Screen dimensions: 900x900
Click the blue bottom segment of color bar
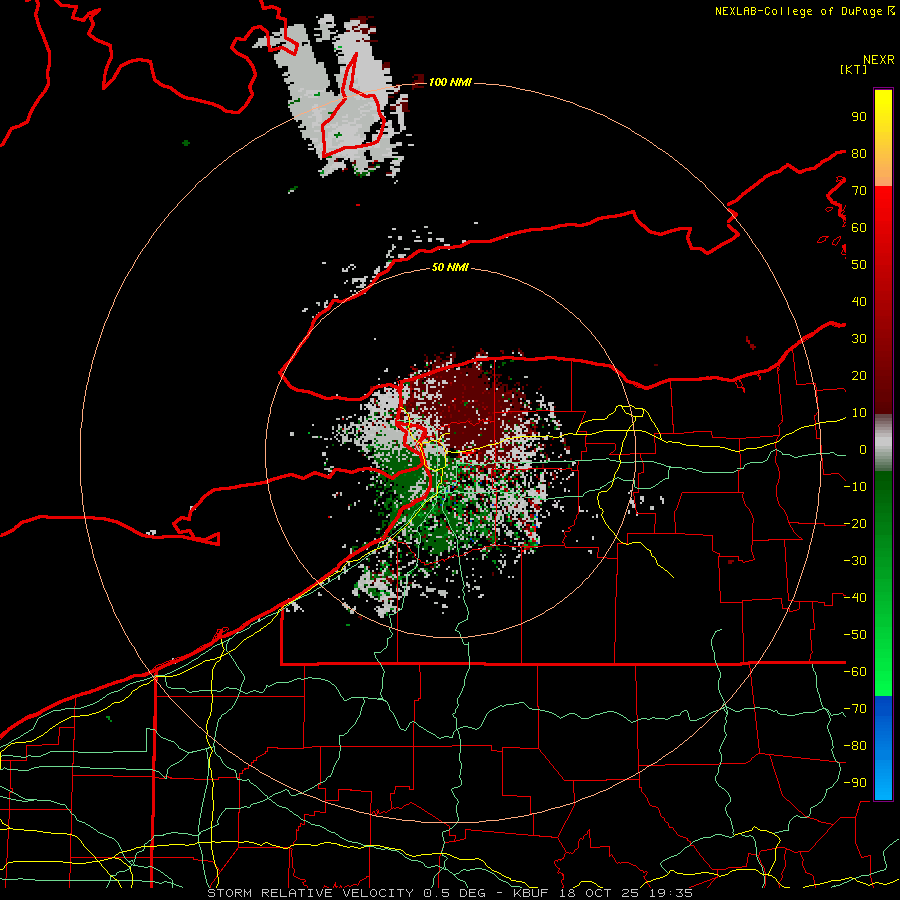point(883,748)
